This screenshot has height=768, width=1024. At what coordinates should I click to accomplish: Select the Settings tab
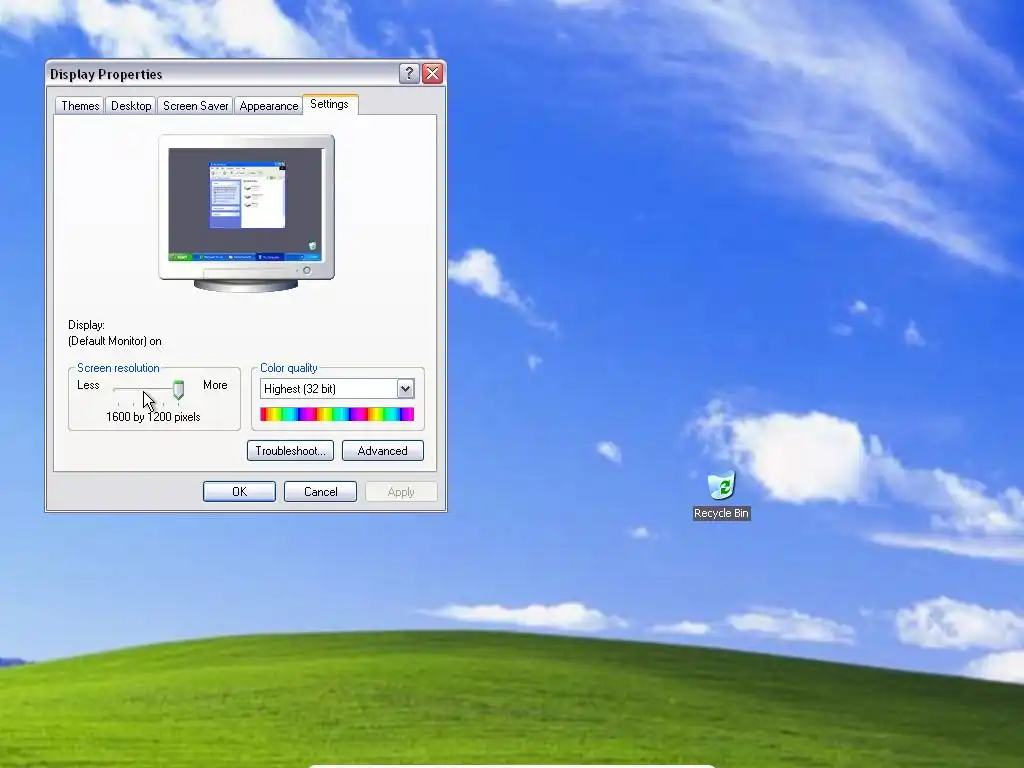[x=330, y=104]
